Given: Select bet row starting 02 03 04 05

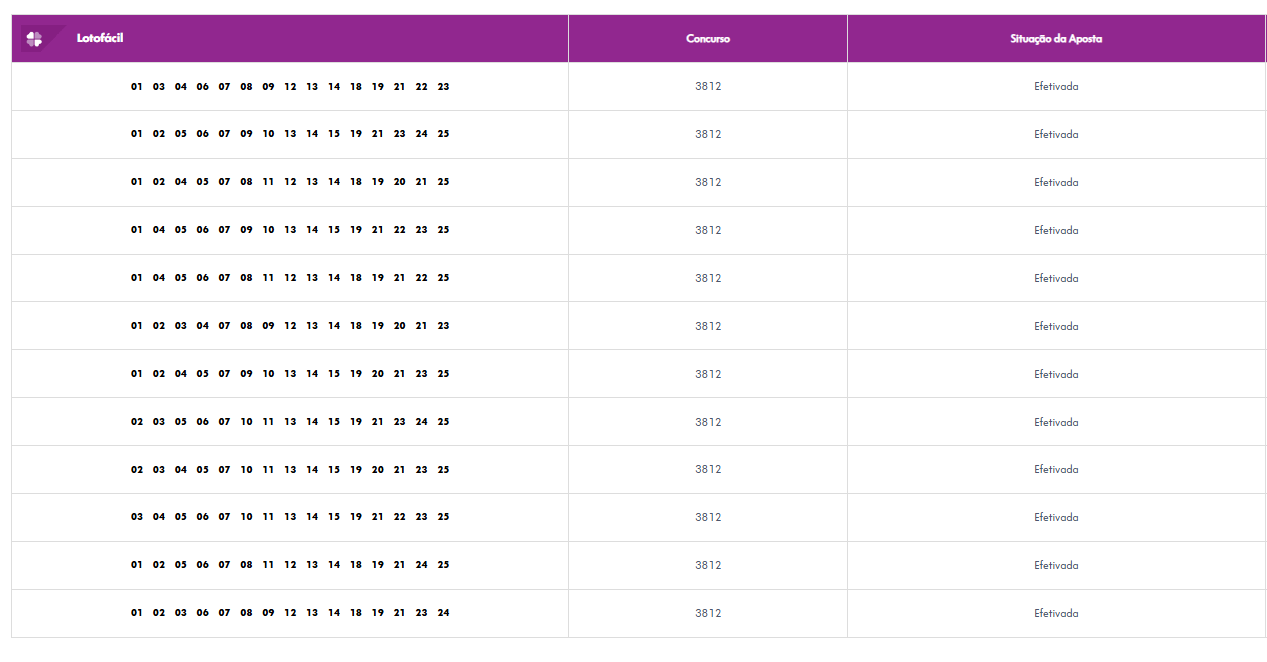Looking at the screenshot, I should click(638, 469).
